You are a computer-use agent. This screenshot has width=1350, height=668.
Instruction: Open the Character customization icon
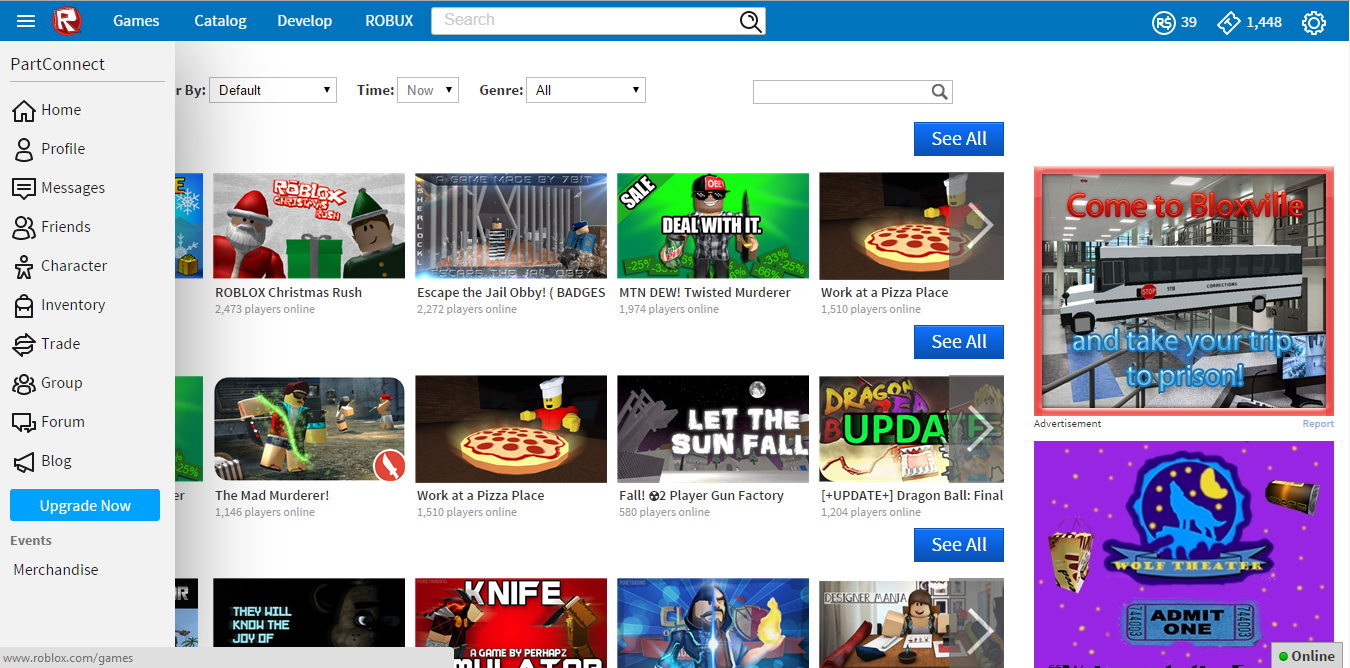click(25, 266)
